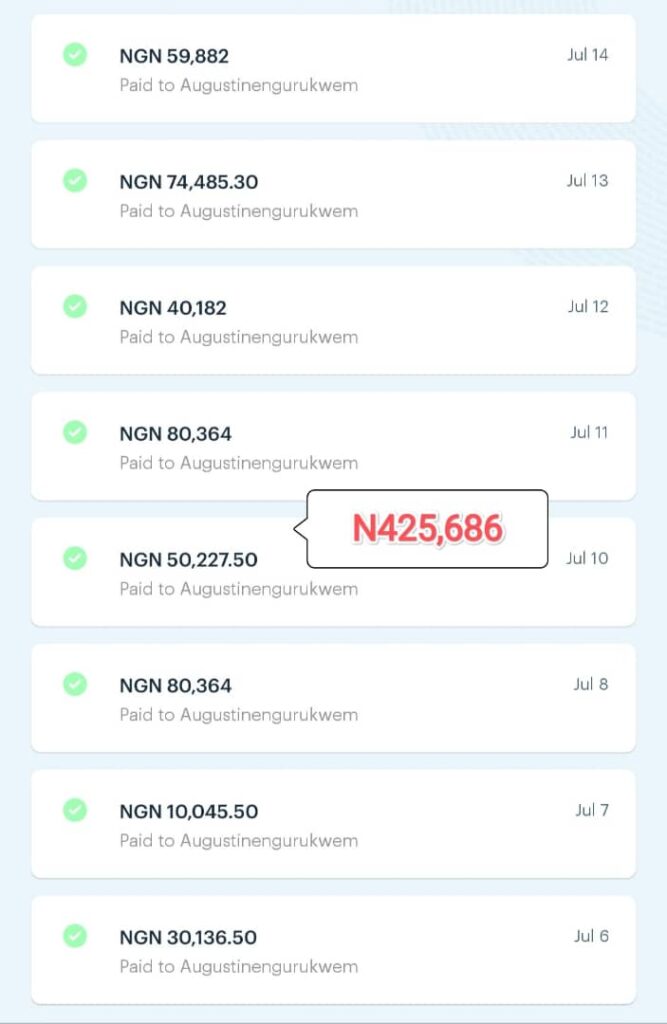Select the NGN 40,182 amount text

173,308
